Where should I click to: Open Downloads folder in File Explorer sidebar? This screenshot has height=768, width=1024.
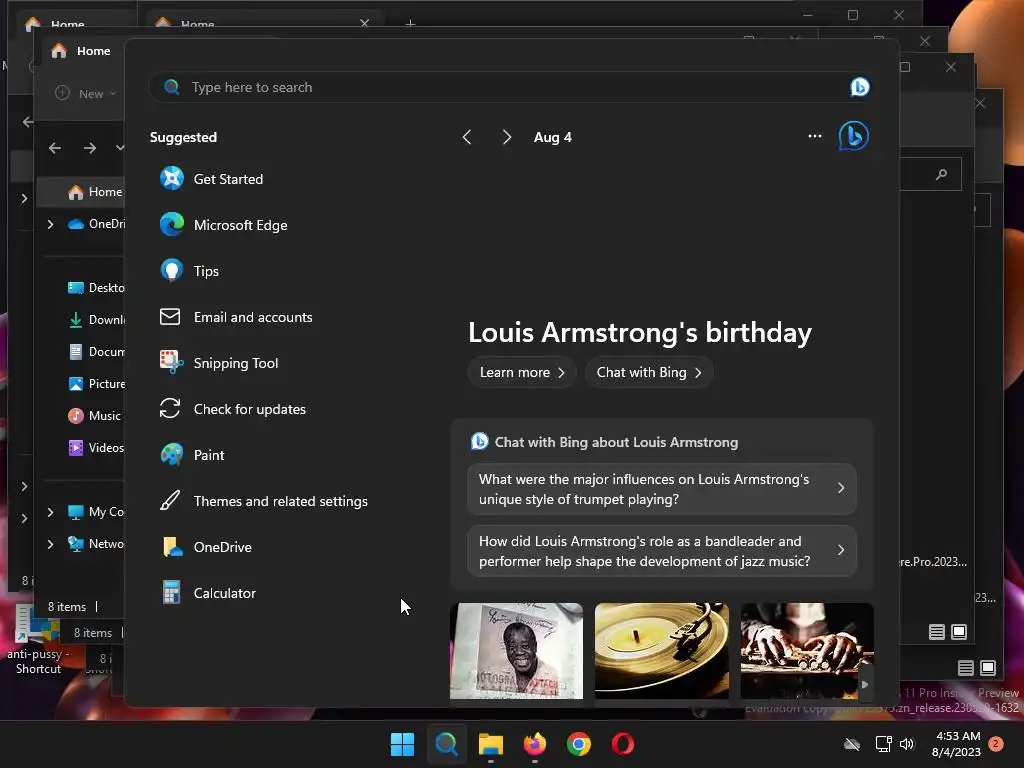coord(96,320)
